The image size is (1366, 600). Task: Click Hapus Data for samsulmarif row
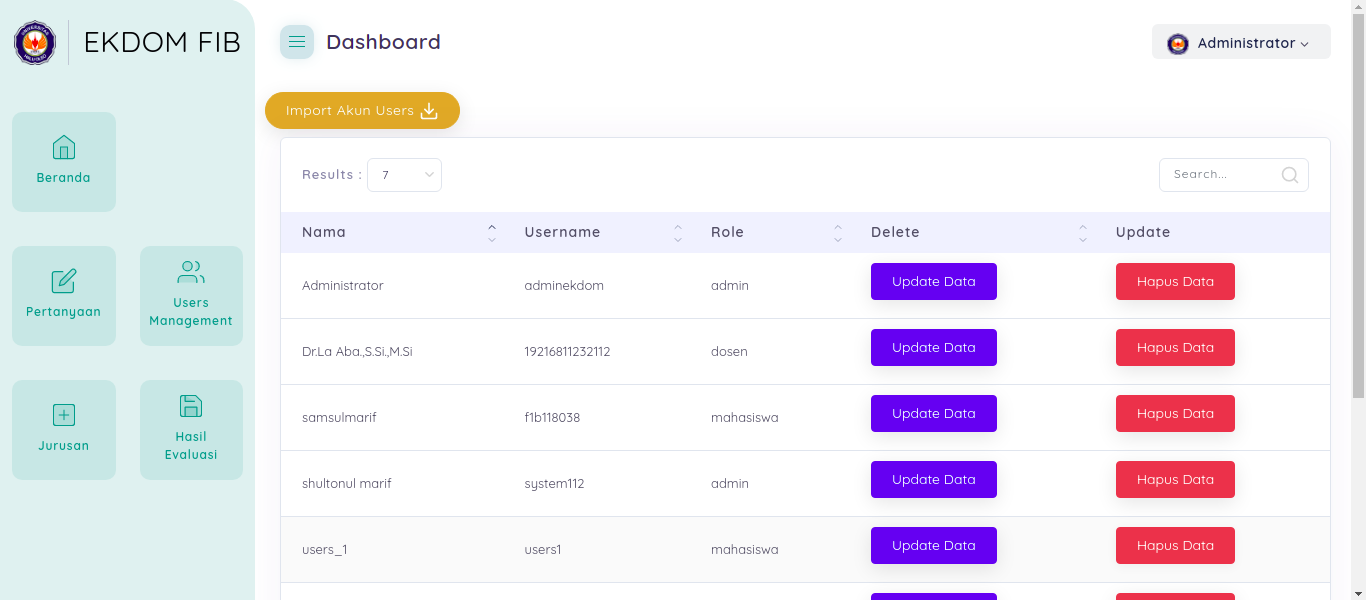[x=1175, y=414]
